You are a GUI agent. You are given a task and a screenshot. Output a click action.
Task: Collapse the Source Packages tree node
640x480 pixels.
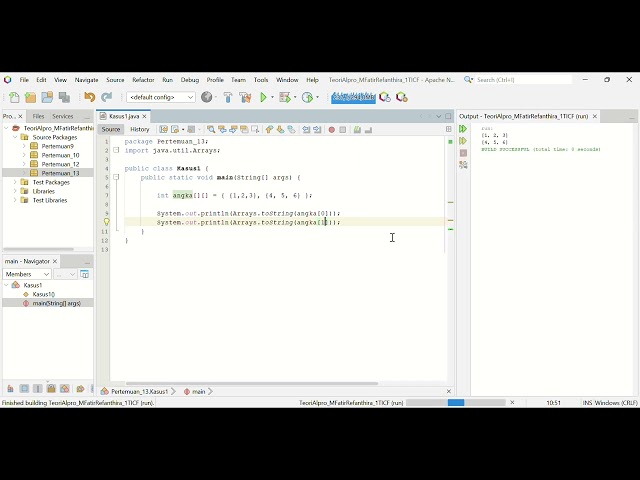[15, 137]
